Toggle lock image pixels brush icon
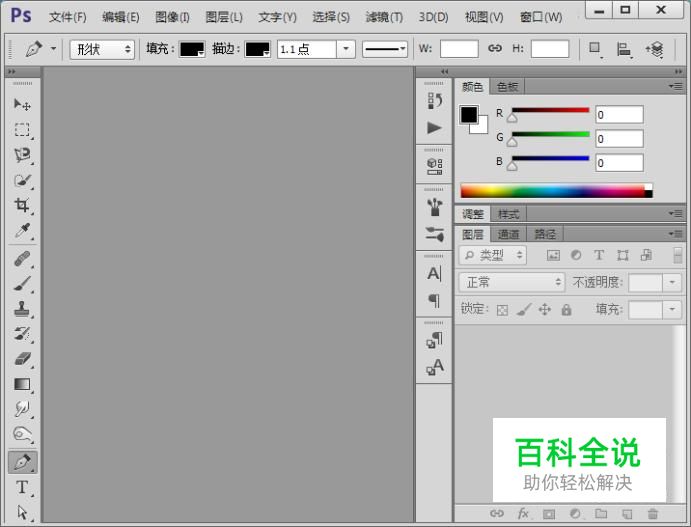 coord(524,310)
